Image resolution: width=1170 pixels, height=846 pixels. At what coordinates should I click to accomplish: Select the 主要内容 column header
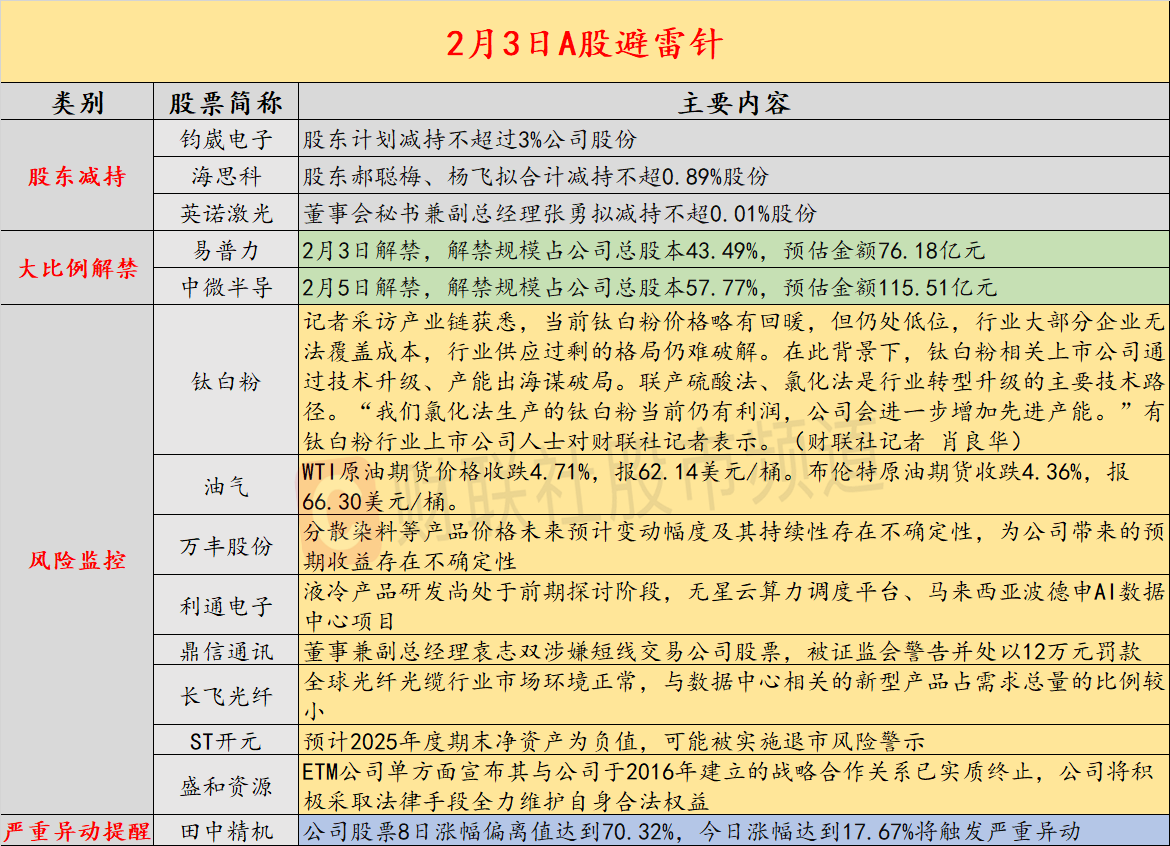click(734, 102)
